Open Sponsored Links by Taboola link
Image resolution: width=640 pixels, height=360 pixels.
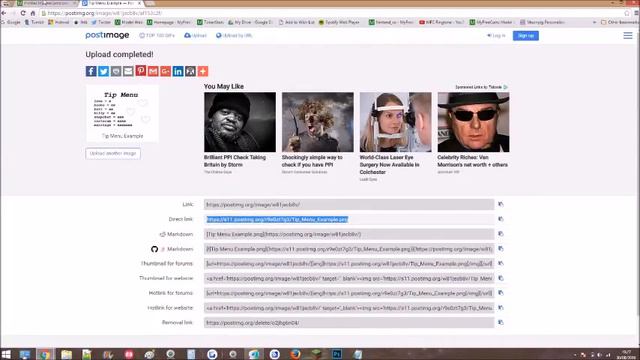coord(482,87)
